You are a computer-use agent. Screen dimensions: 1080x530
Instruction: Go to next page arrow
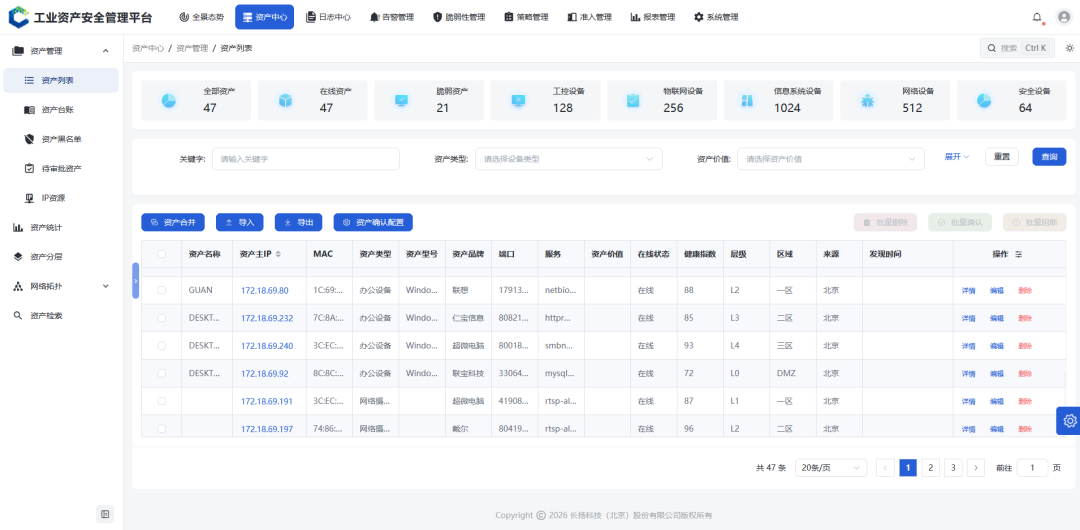tap(975, 468)
